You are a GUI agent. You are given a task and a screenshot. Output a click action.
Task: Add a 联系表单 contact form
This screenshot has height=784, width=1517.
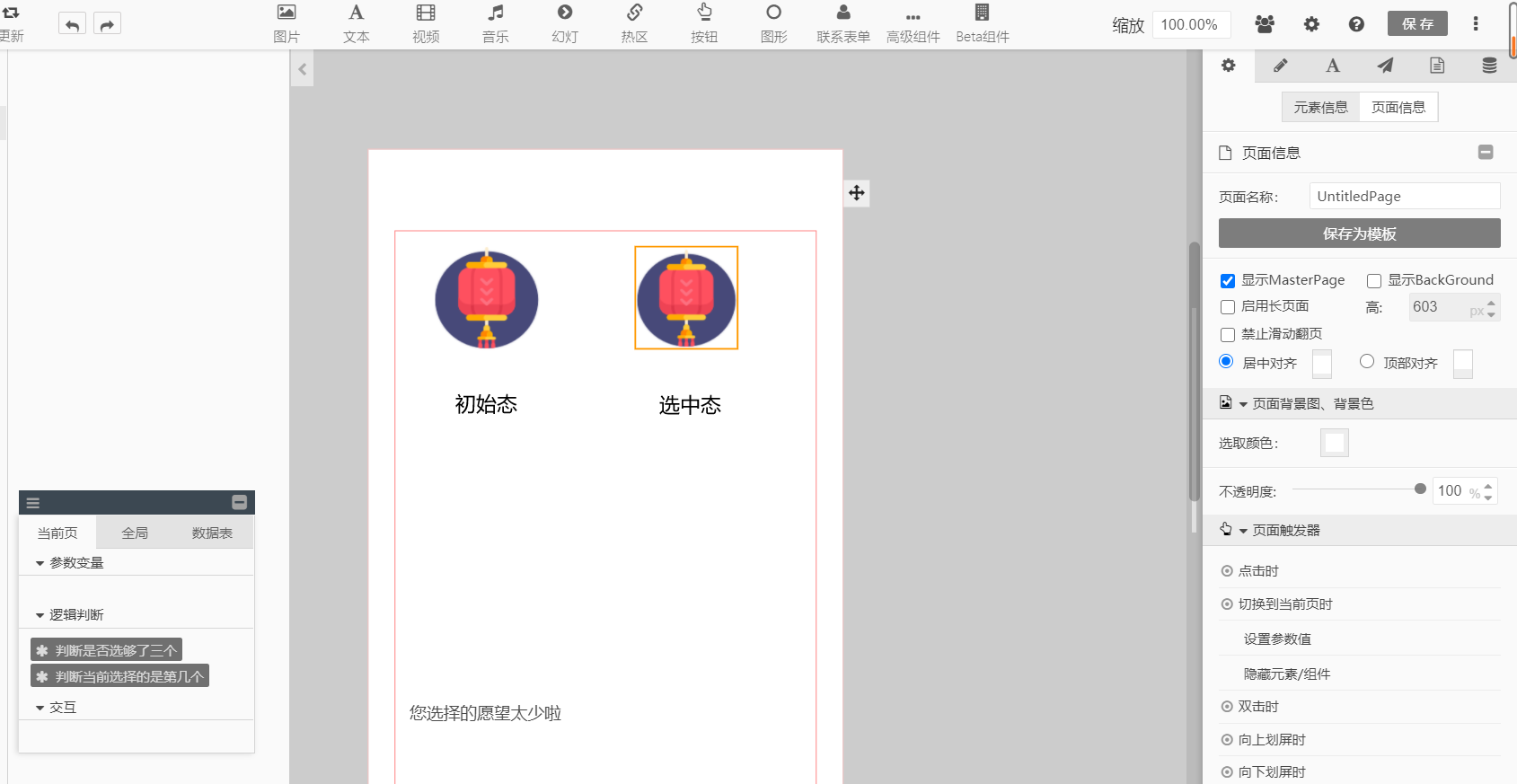[842, 23]
